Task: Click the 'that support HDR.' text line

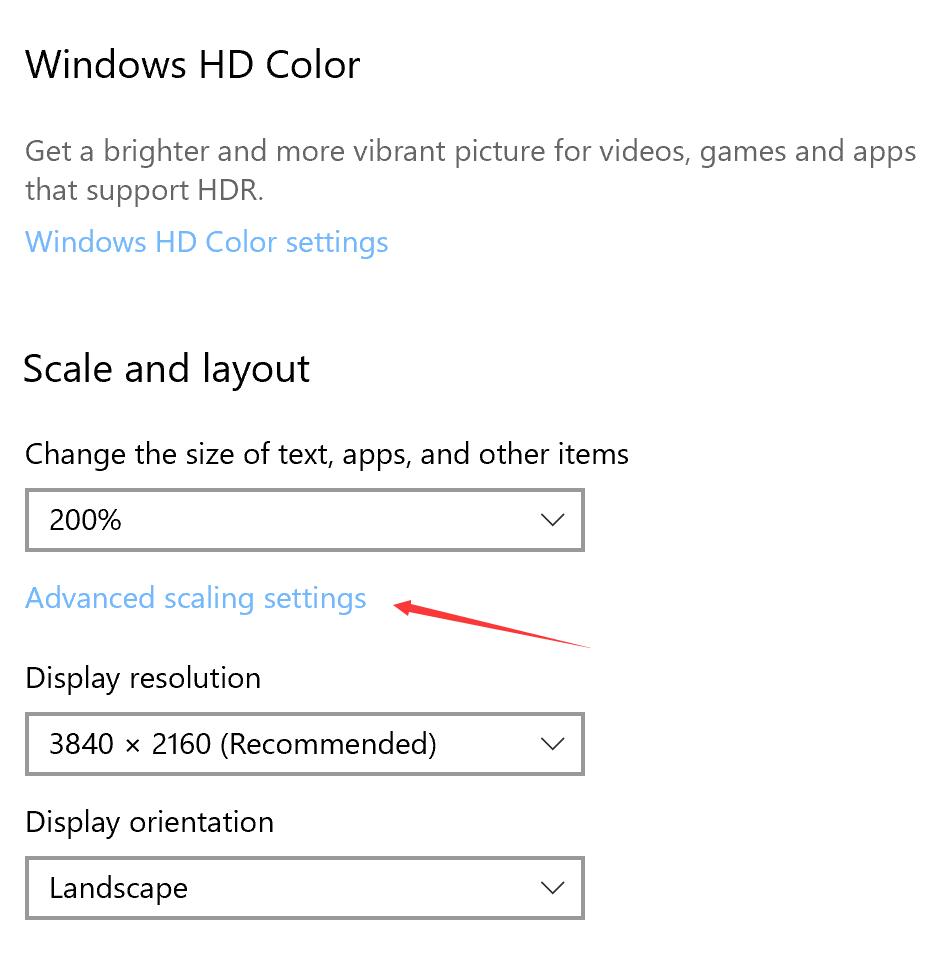Action: 144,190
